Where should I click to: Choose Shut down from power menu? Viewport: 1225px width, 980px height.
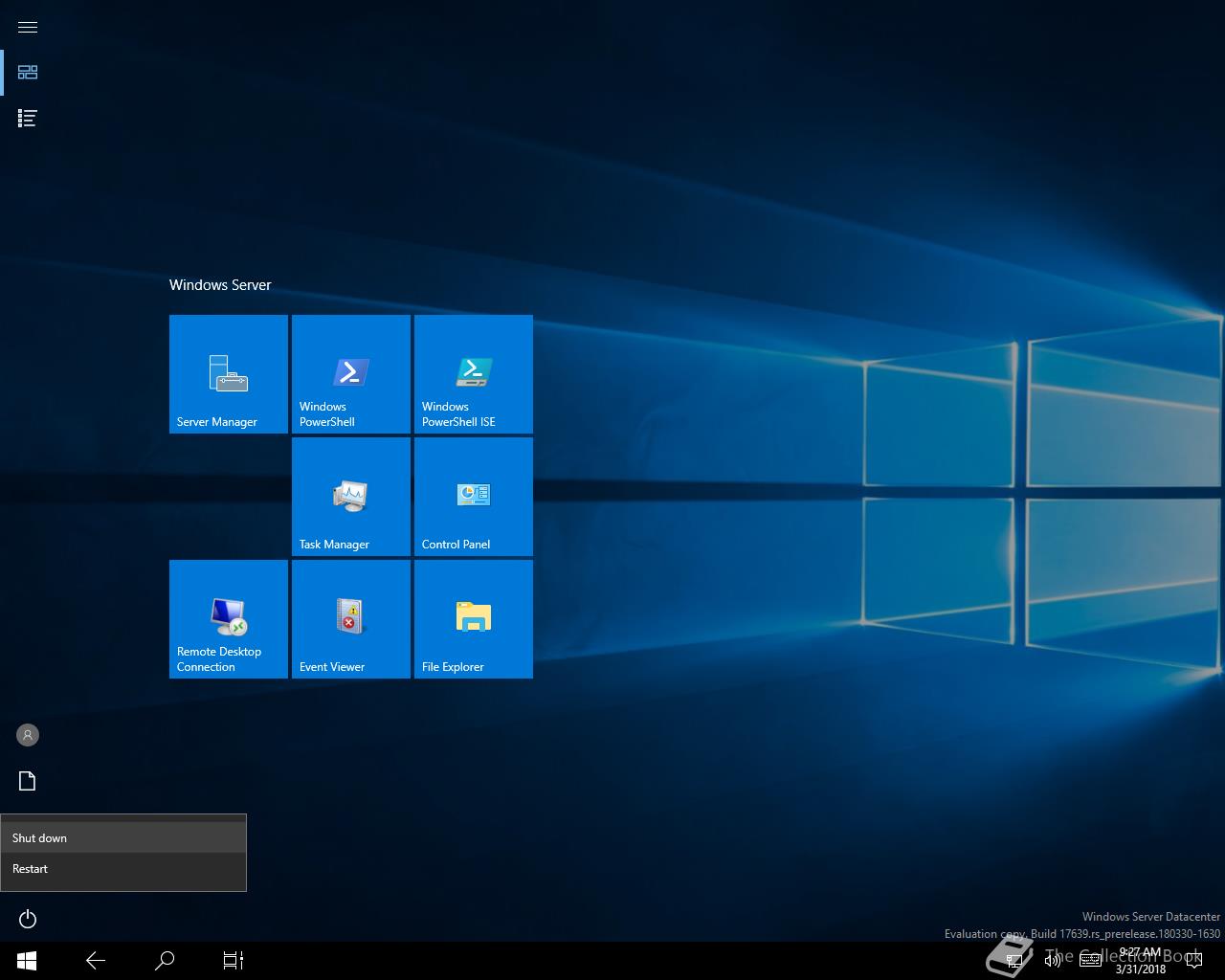[x=123, y=837]
